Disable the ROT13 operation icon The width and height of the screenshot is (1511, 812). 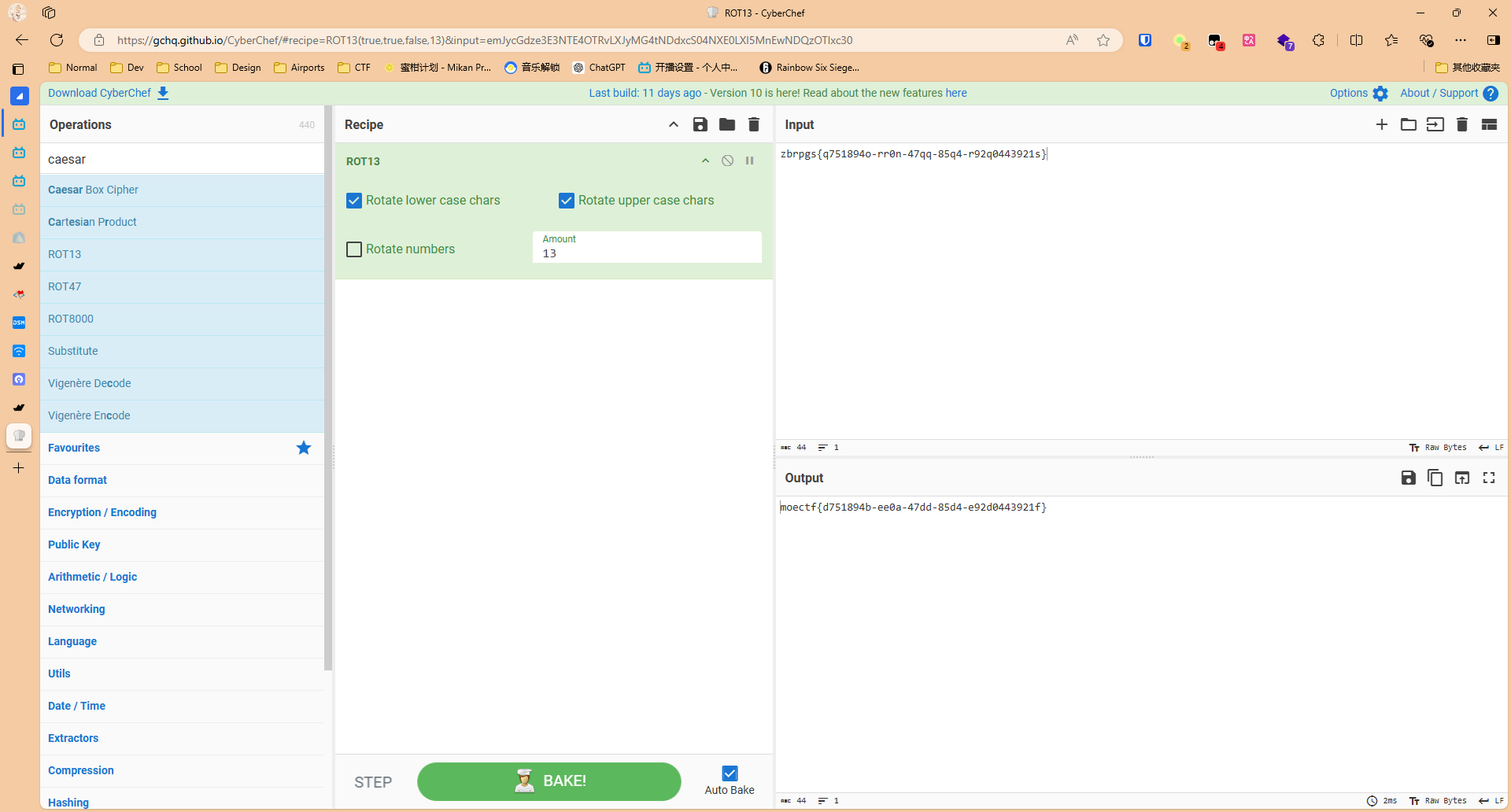pos(727,161)
